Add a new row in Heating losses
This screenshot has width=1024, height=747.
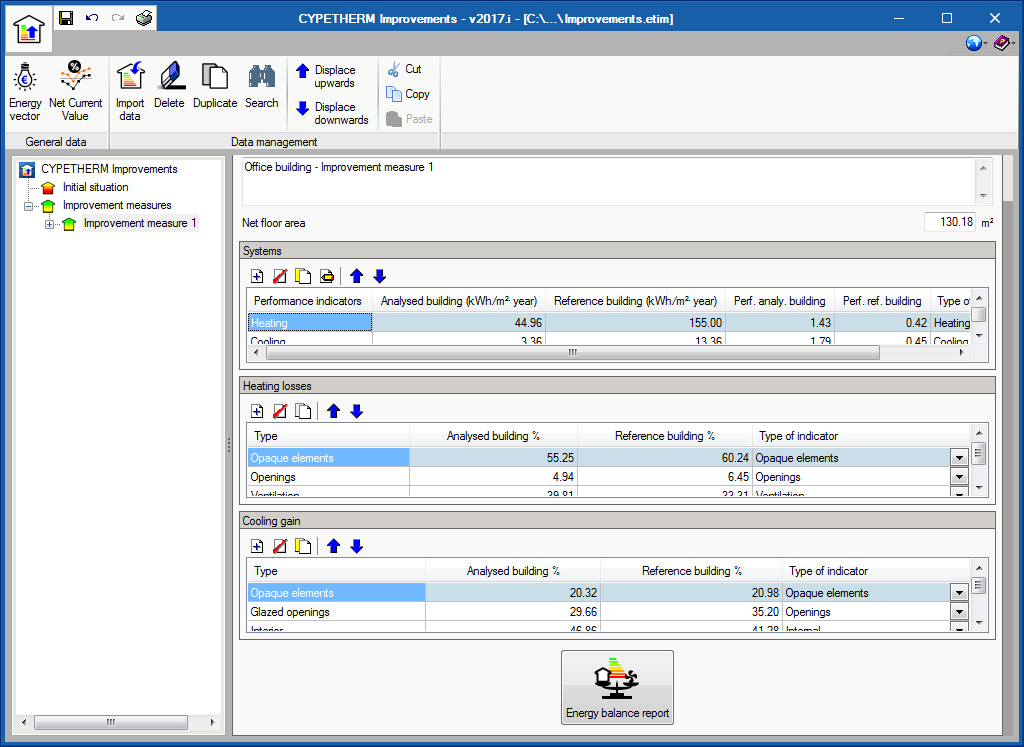(x=257, y=411)
